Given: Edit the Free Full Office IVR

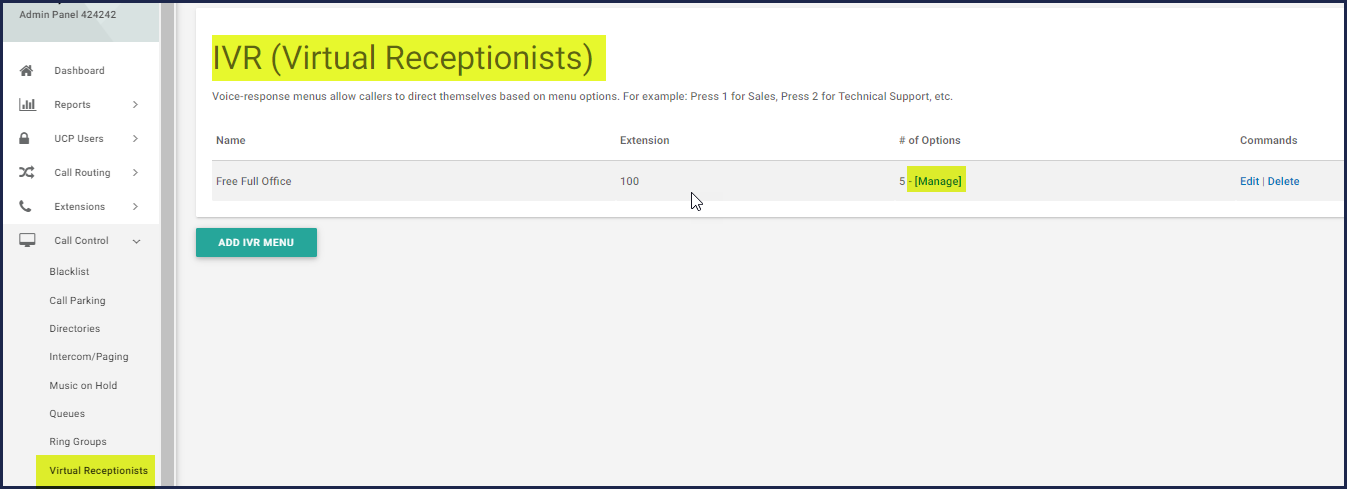Looking at the screenshot, I should [x=1249, y=181].
